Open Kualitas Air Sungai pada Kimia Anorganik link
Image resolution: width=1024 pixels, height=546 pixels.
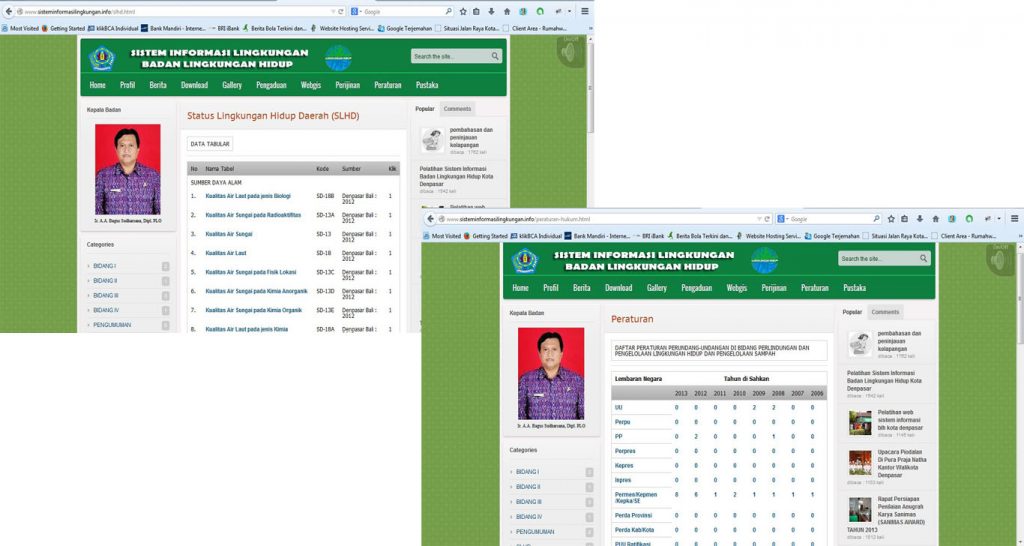(256, 291)
